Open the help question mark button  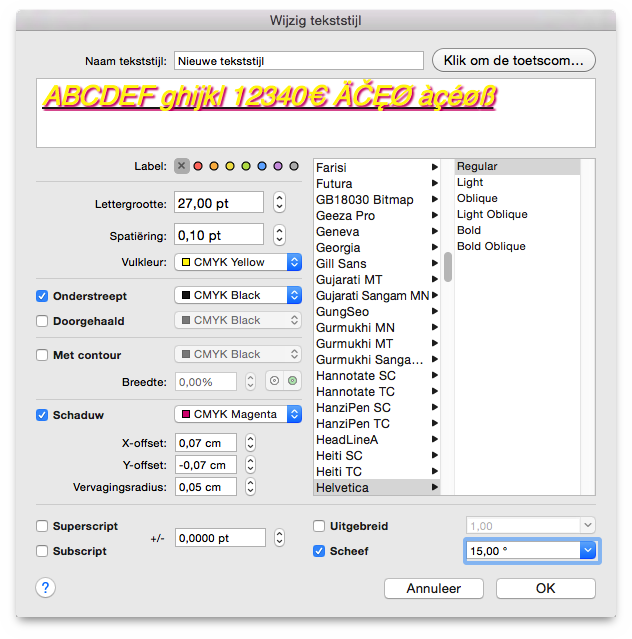(46, 588)
